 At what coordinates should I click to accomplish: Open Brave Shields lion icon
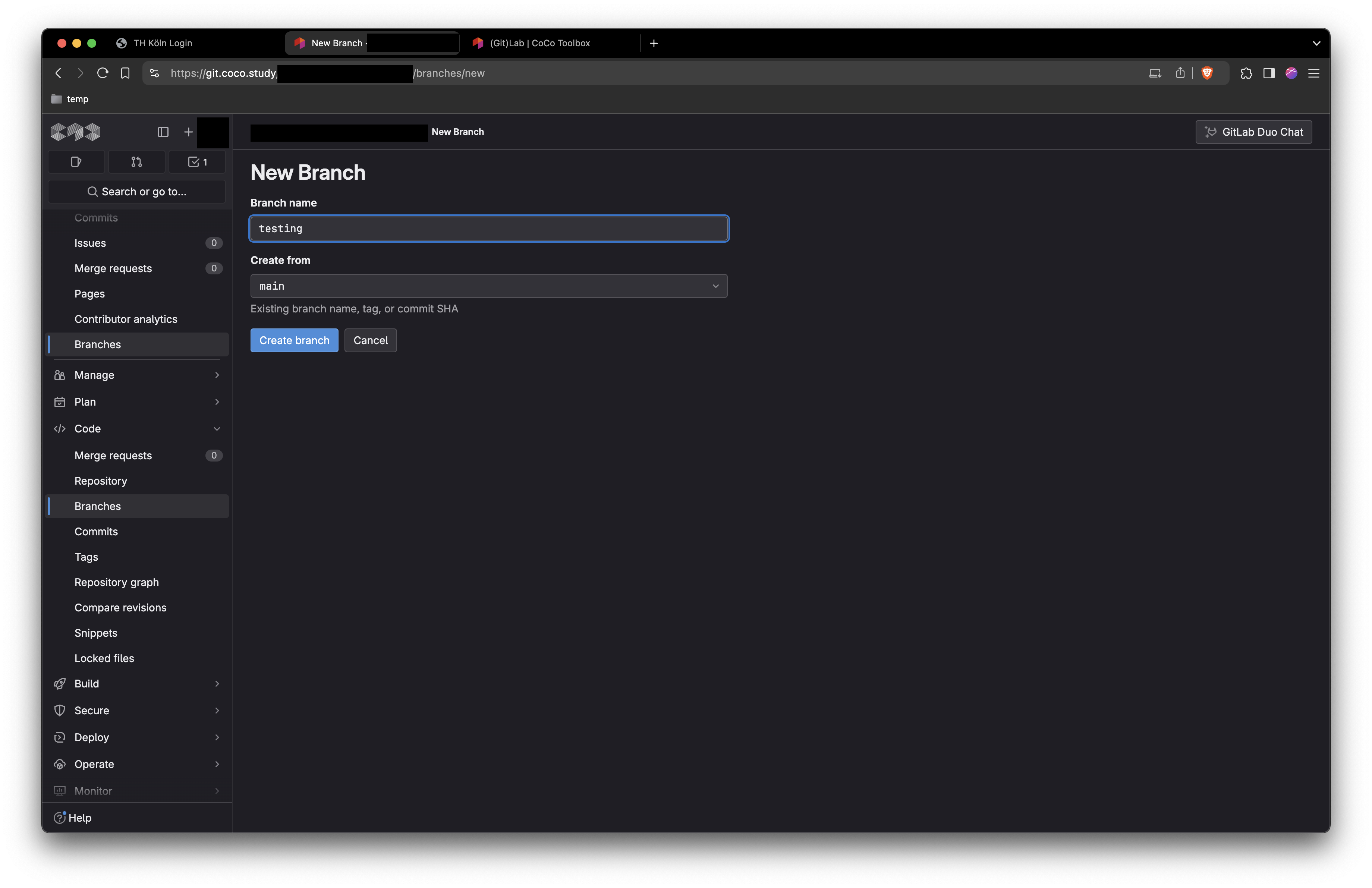[x=1206, y=73]
